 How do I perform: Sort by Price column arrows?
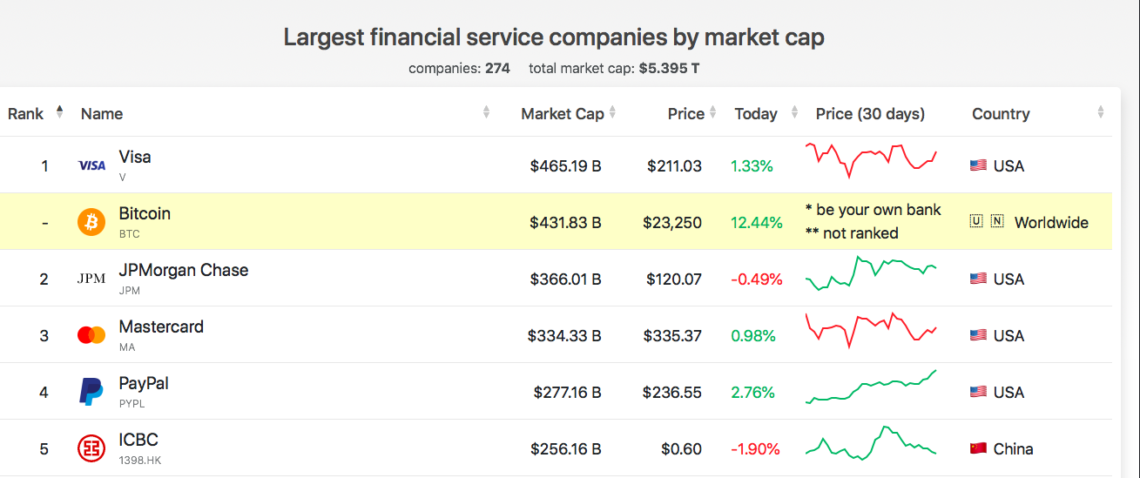tap(713, 113)
